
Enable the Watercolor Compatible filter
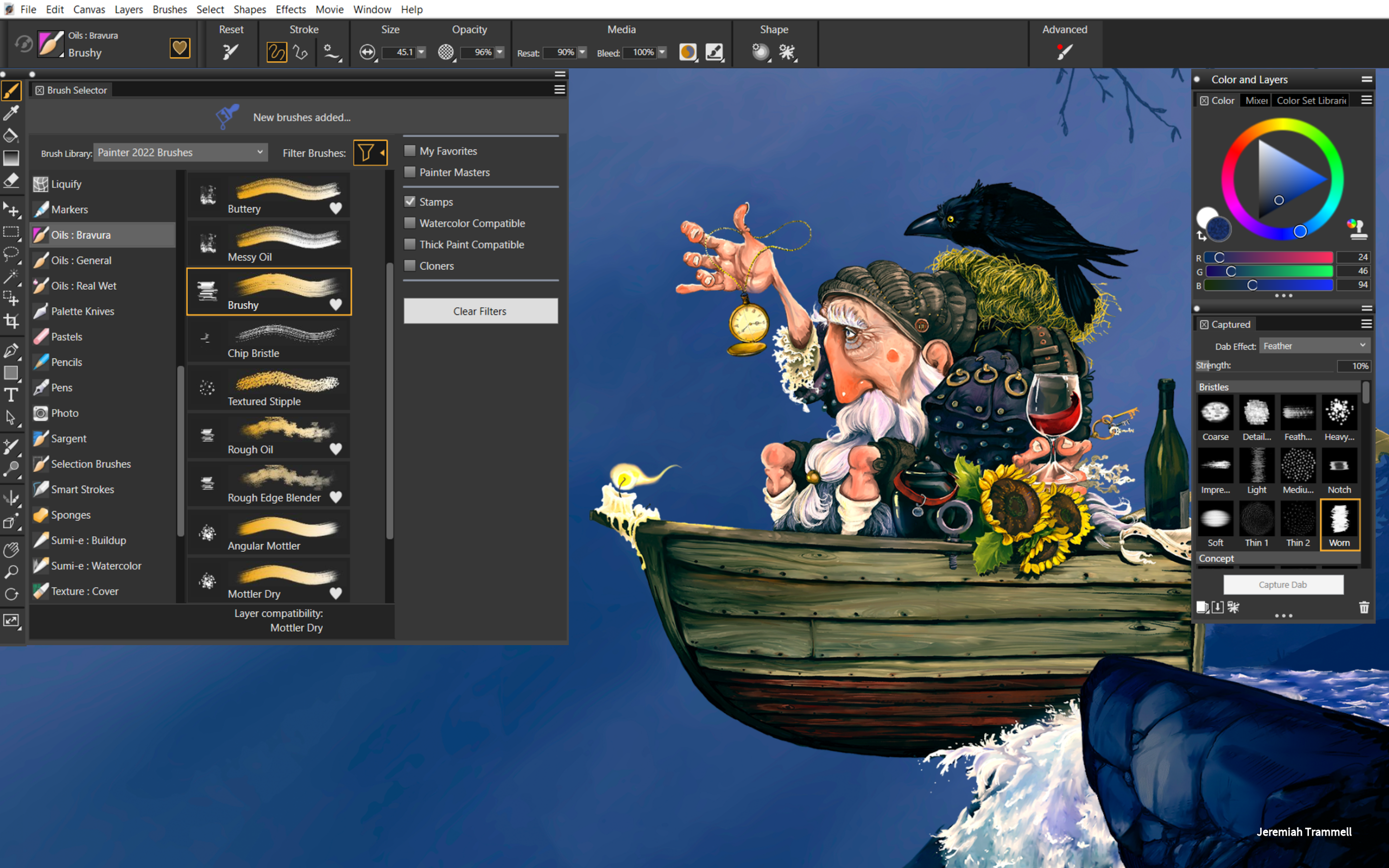[x=410, y=221]
